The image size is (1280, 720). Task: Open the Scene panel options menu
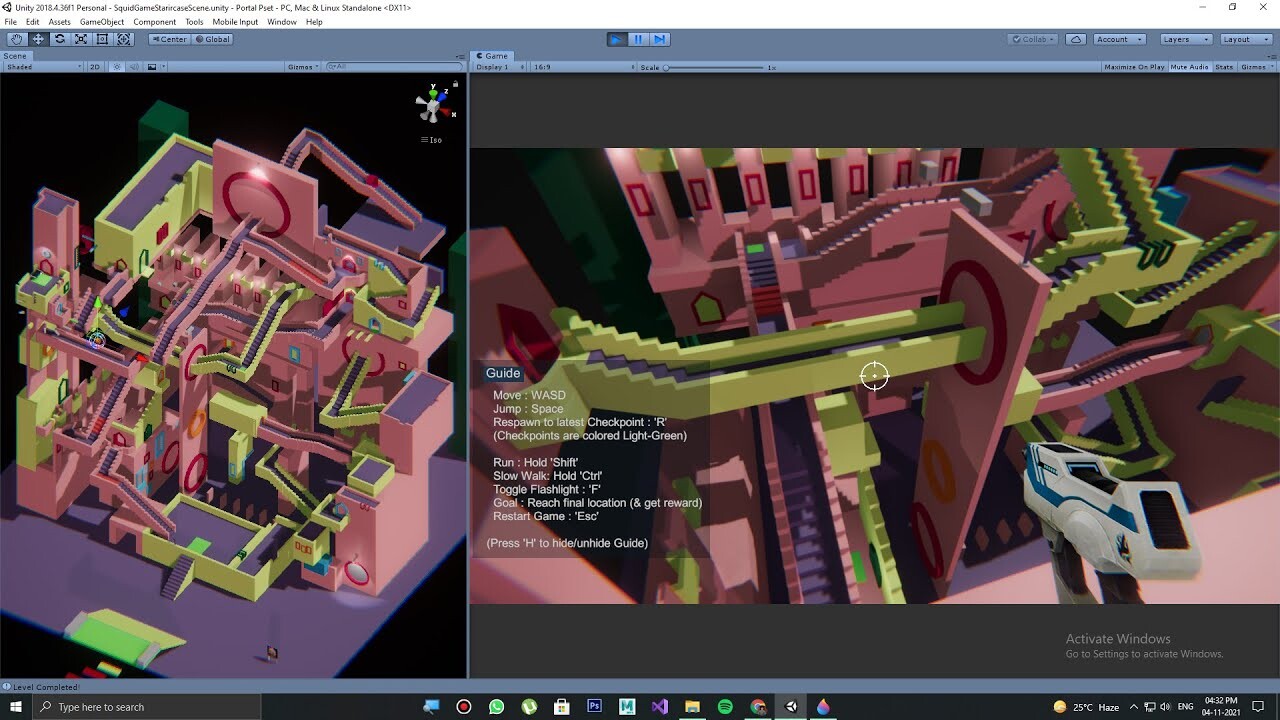460,56
